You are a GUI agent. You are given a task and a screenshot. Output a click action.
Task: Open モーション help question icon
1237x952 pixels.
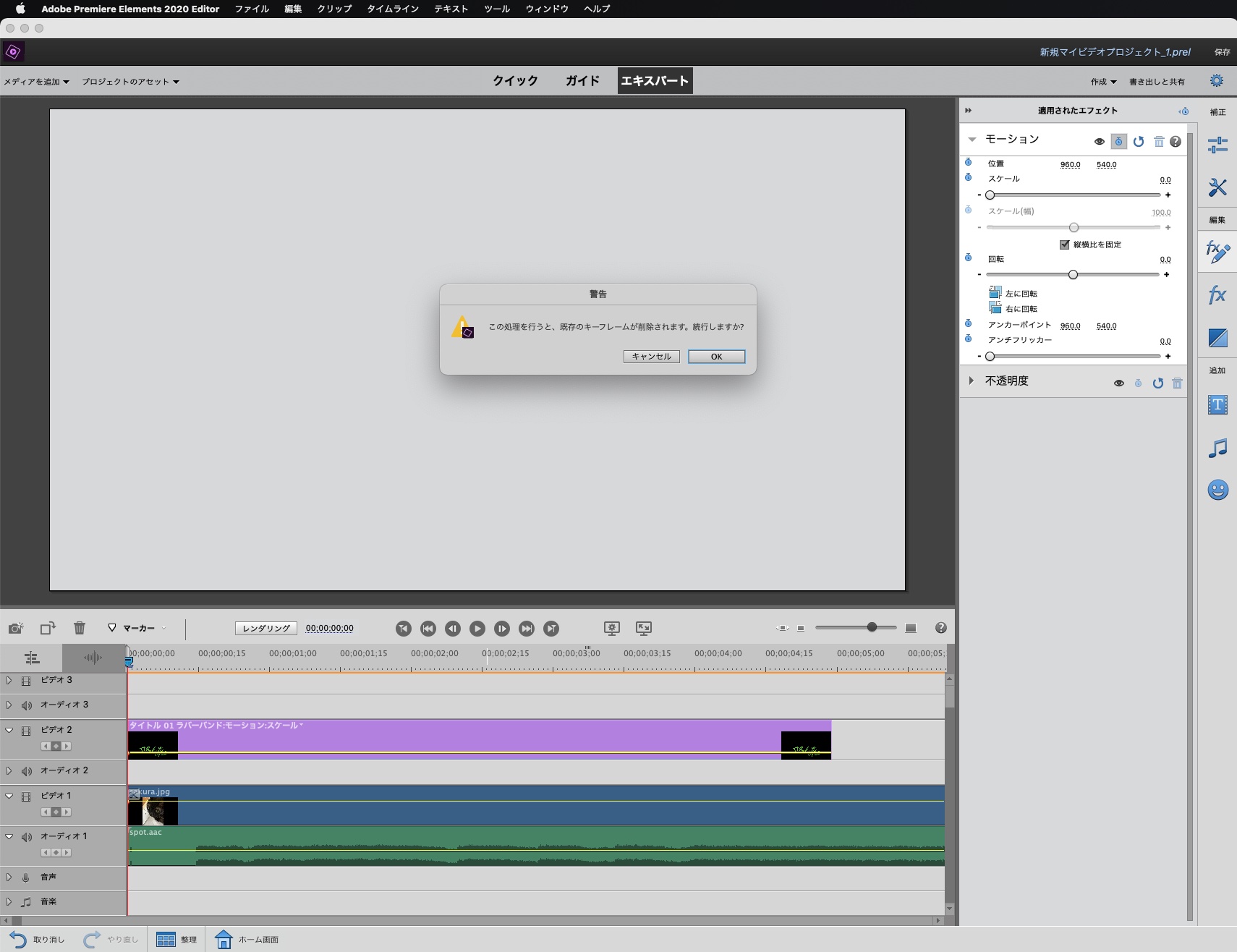click(1176, 142)
